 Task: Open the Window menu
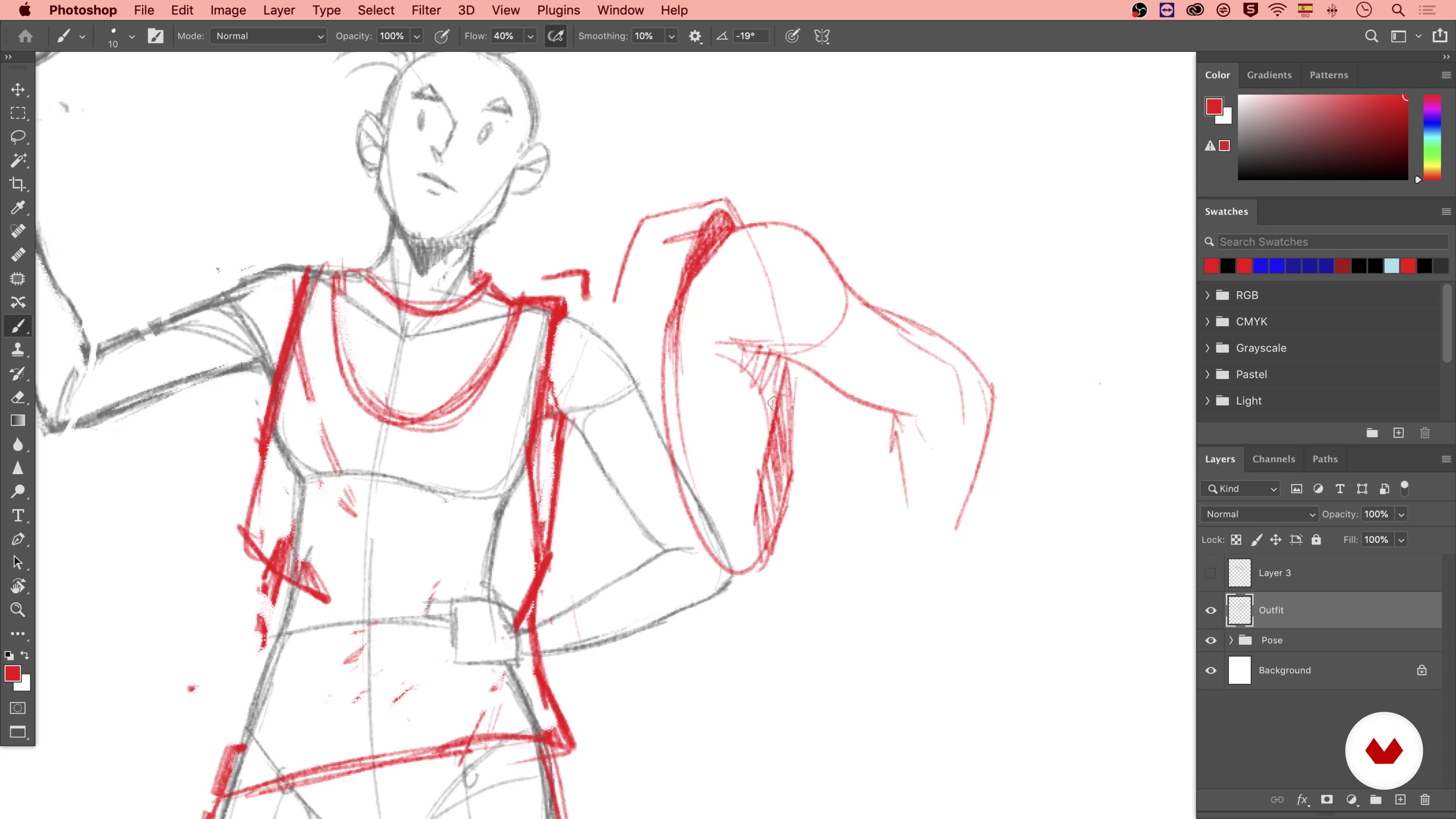click(x=620, y=10)
